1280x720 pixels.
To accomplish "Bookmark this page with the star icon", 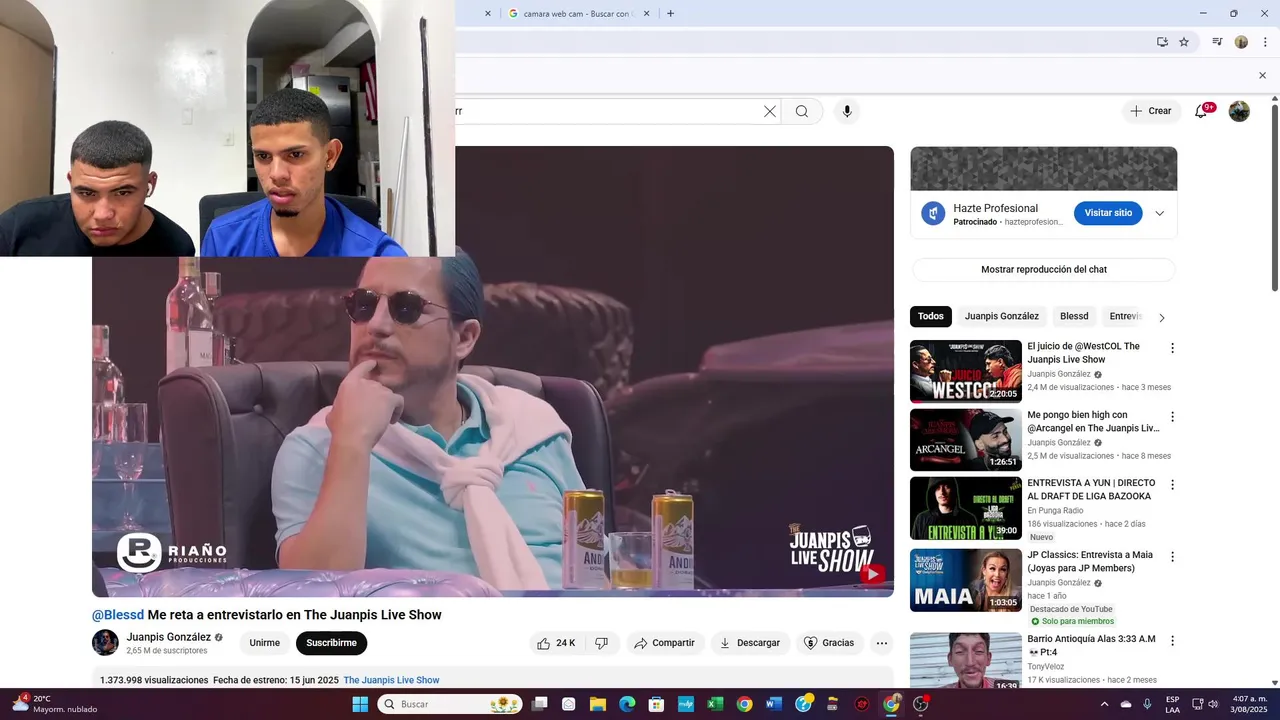I will coord(1184,42).
